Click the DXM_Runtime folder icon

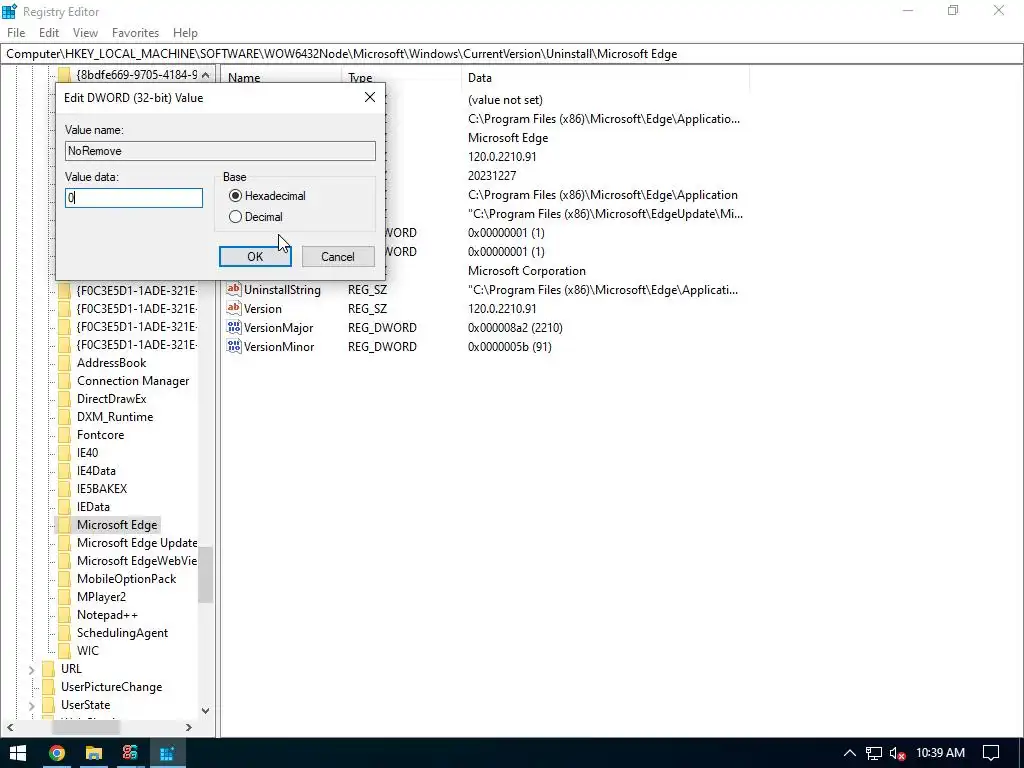[x=64, y=417]
